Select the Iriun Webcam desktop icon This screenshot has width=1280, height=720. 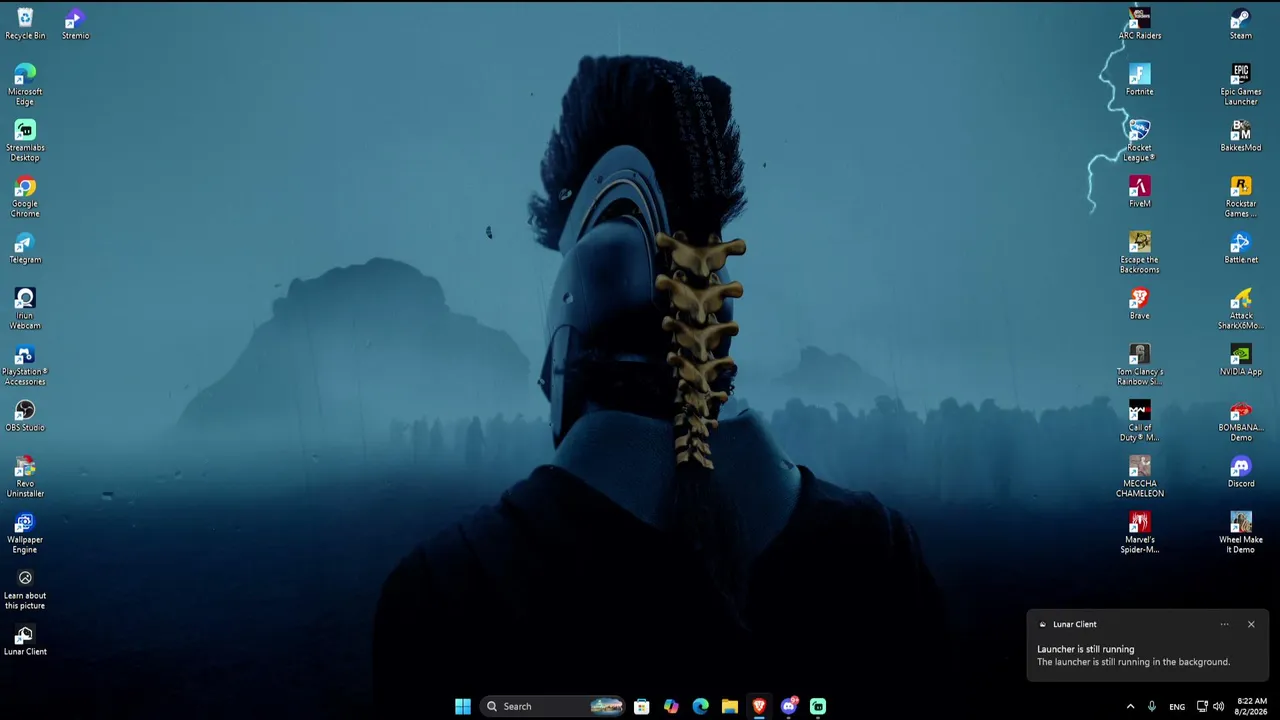click(x=25, y=309)
